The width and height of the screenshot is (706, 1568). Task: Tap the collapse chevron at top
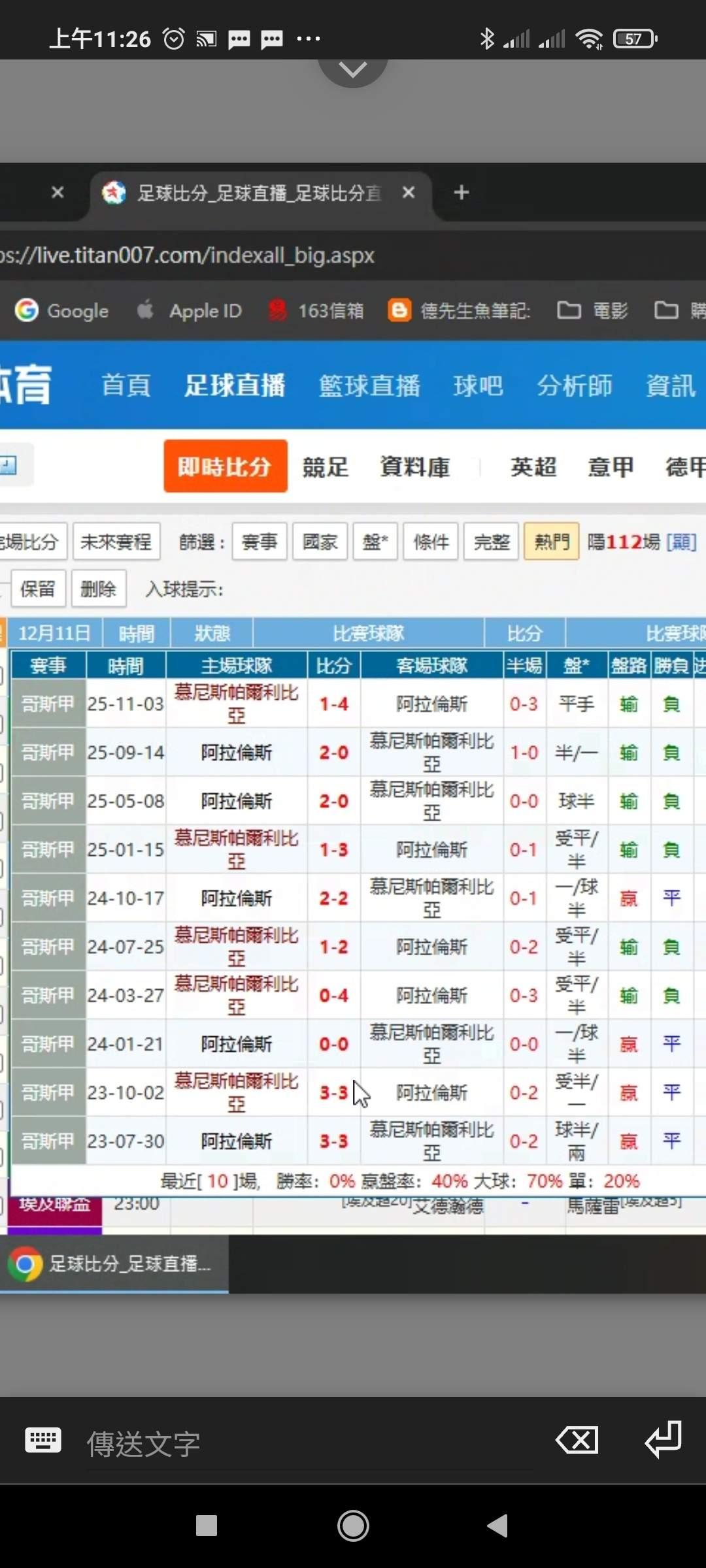click(x=353, y=69)
